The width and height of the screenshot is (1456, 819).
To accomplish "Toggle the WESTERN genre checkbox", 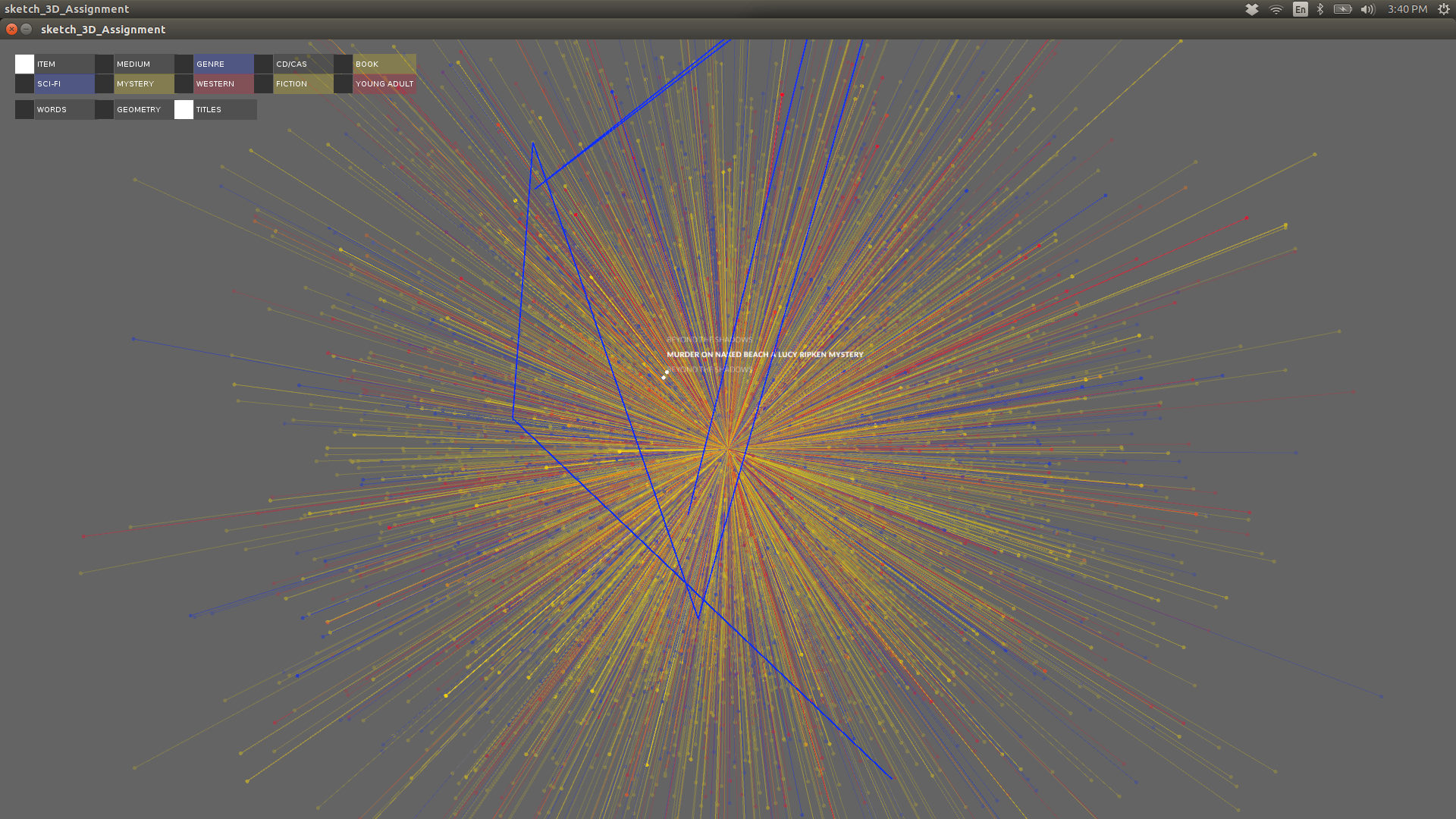I will (184, 83).
